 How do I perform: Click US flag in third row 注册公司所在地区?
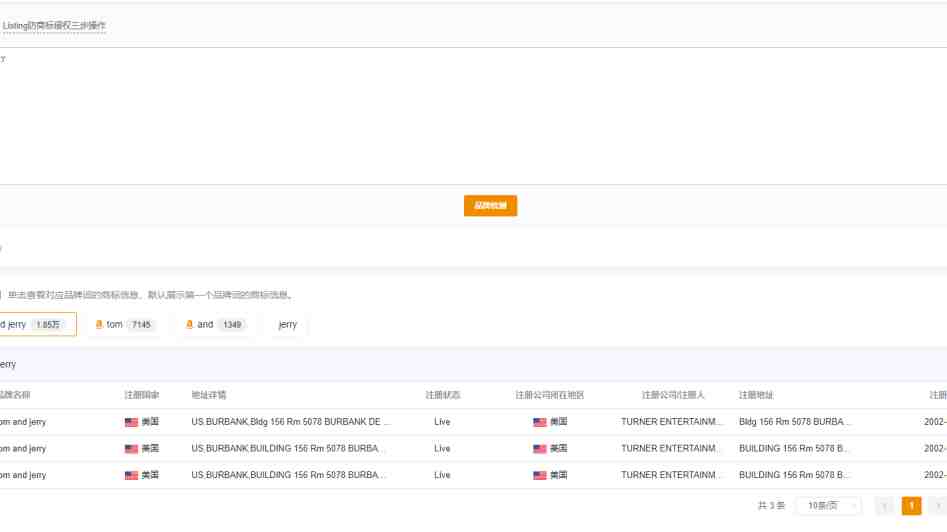tap(540, 475)
